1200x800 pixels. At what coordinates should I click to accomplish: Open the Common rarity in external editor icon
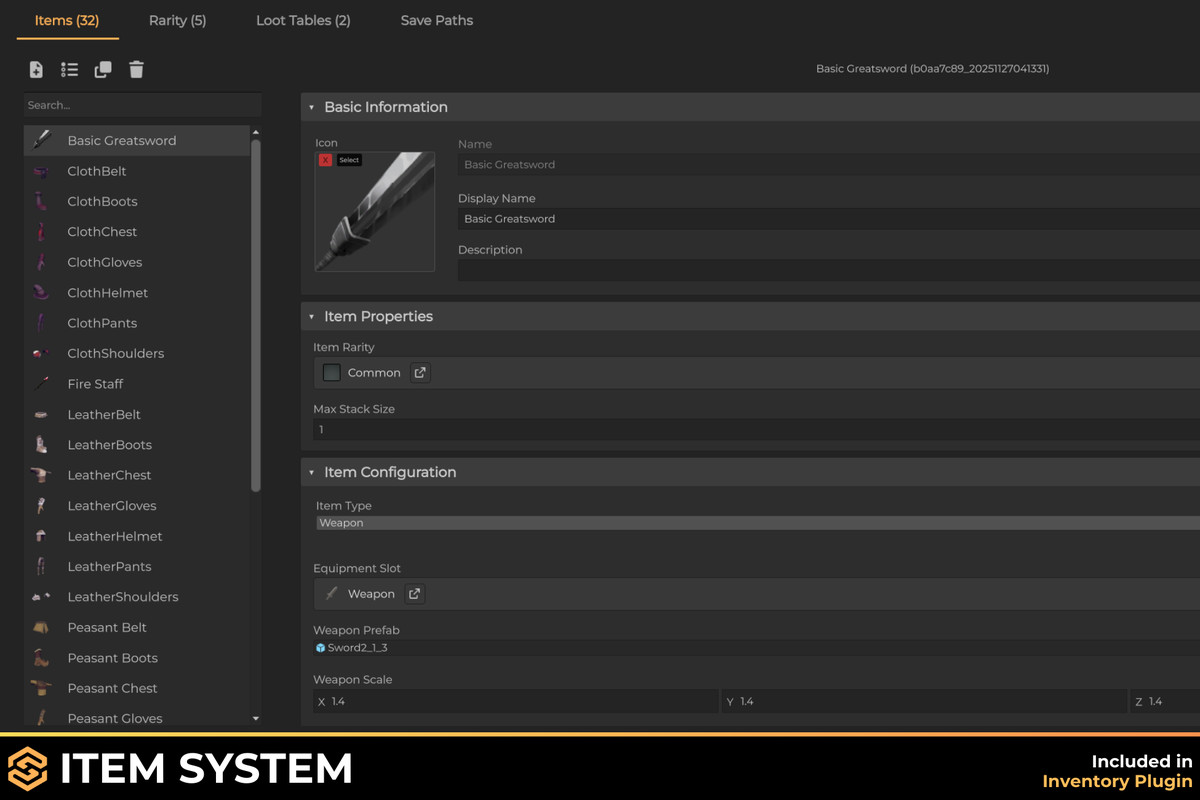pos(419,372)
